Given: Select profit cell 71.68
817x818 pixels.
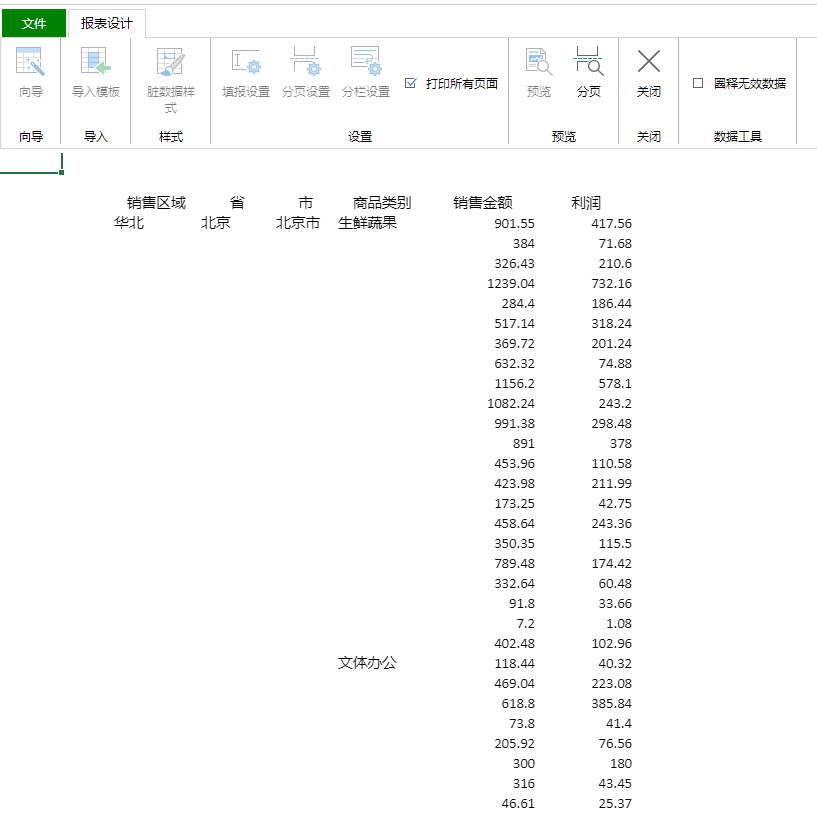Looking at the screenshot, I should [x=615, y=243].
